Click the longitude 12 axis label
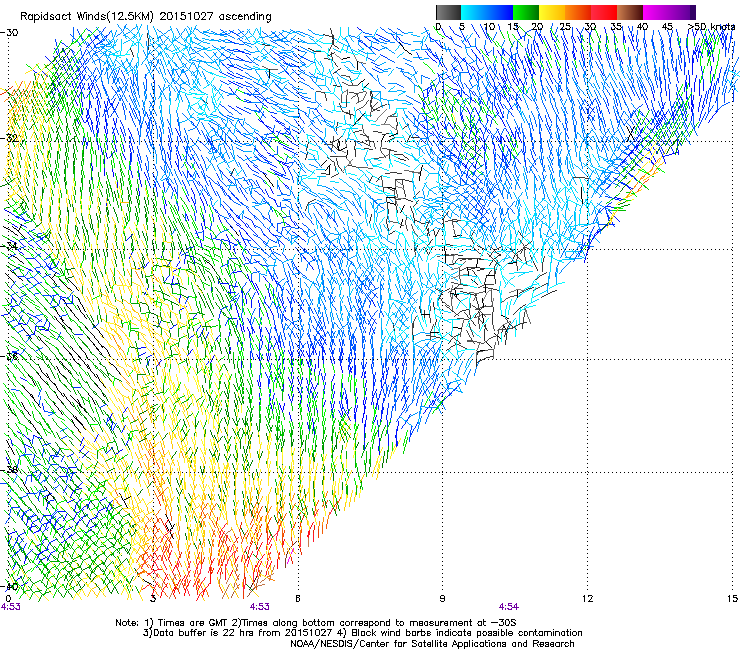 (x=587, y=599)
